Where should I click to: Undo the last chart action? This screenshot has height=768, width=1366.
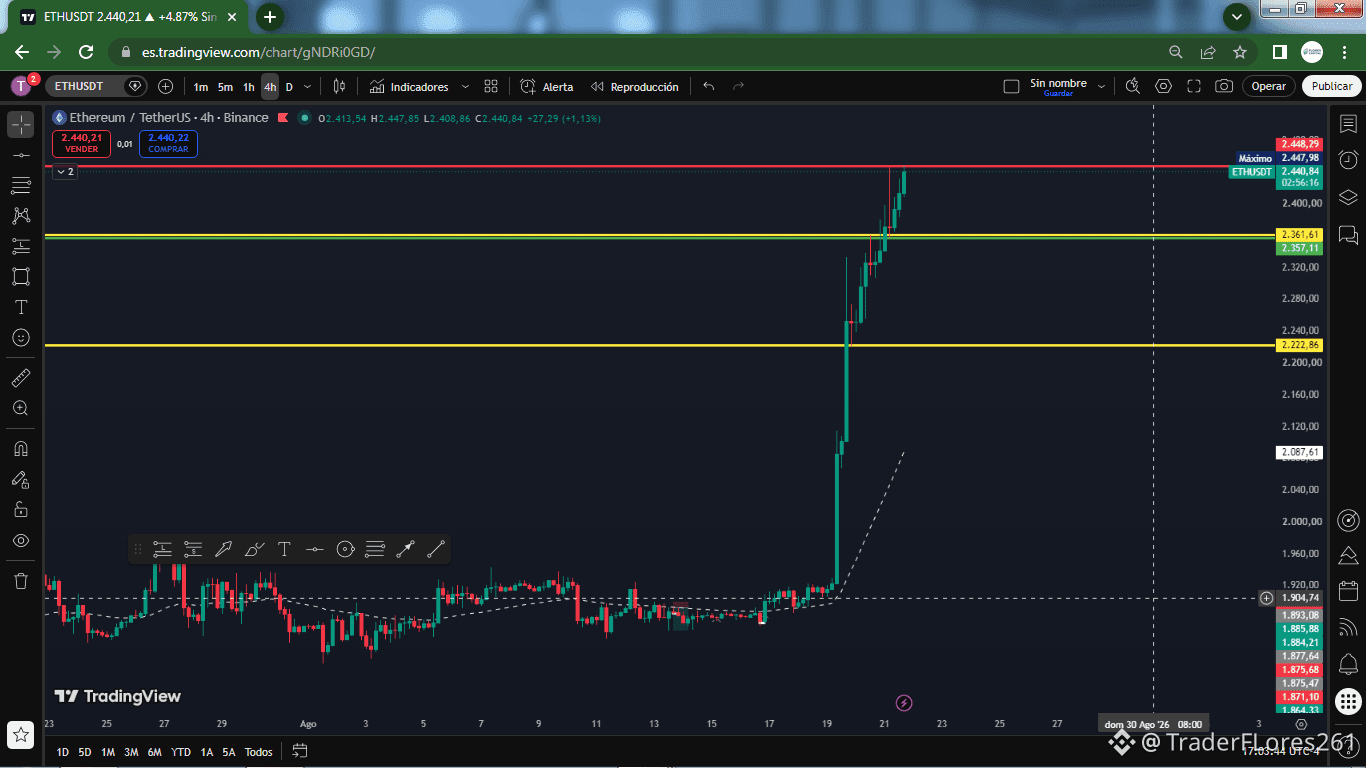pos(709,87)
